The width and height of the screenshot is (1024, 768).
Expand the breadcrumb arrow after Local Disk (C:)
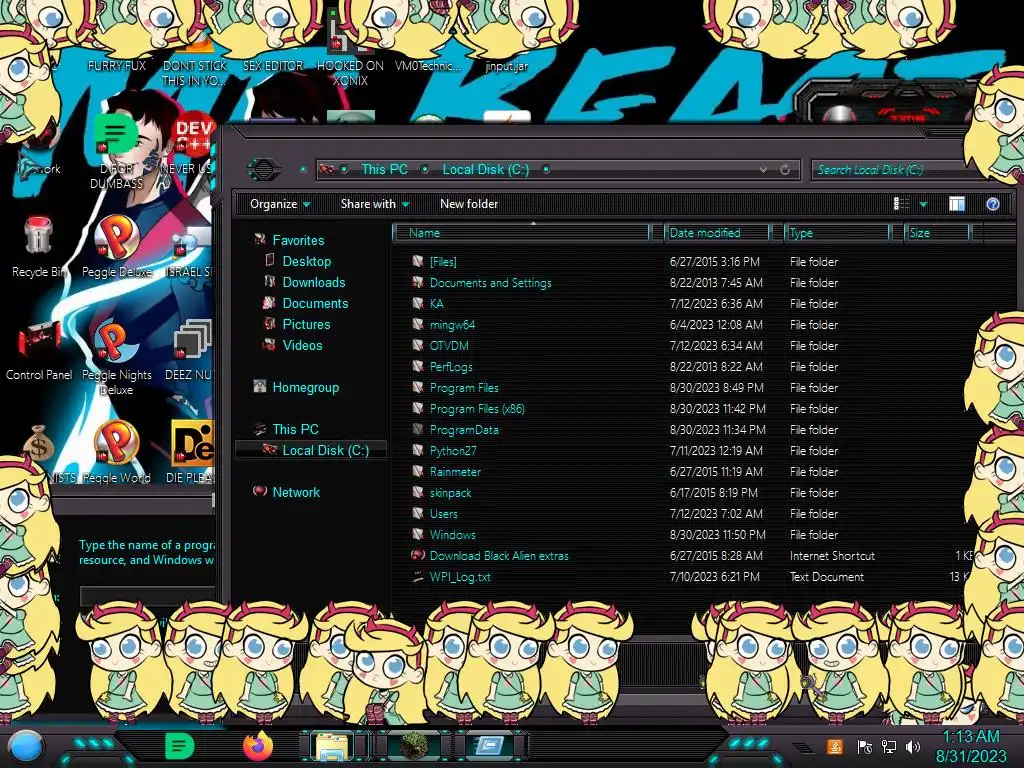click(x=546, y=170)
